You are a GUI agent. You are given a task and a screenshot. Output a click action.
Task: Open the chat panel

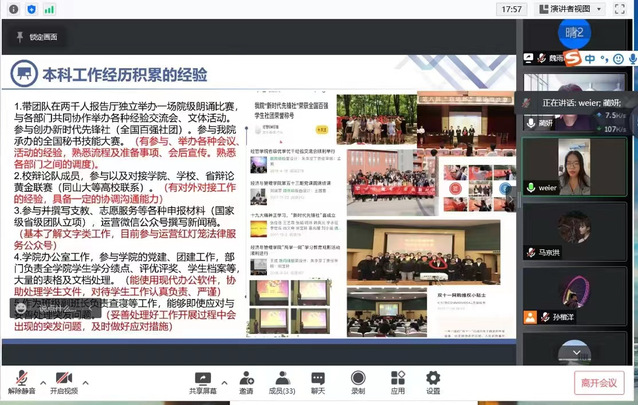318,379
